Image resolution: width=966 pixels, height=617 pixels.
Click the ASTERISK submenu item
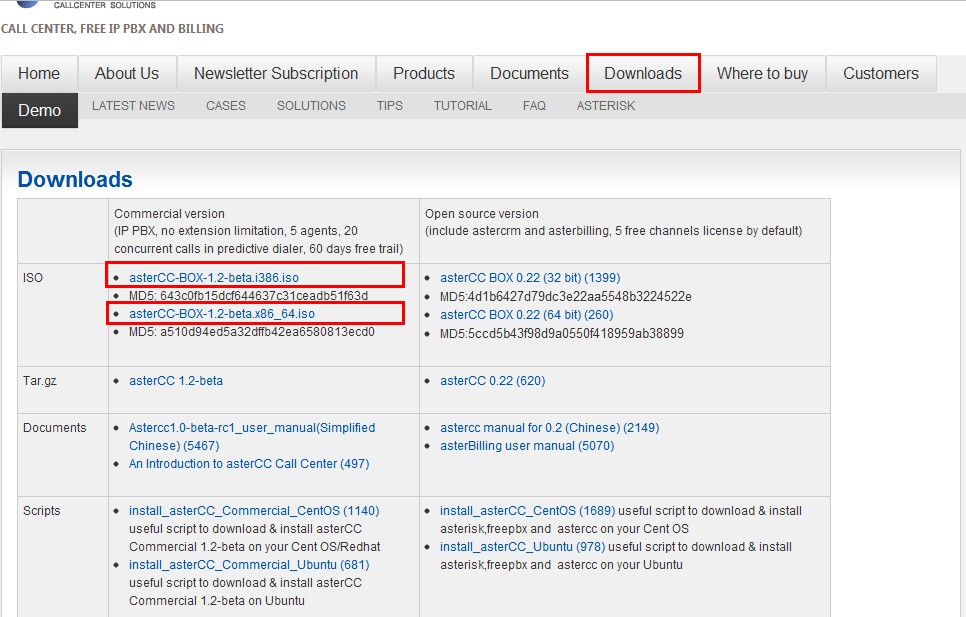pos(605,106)
